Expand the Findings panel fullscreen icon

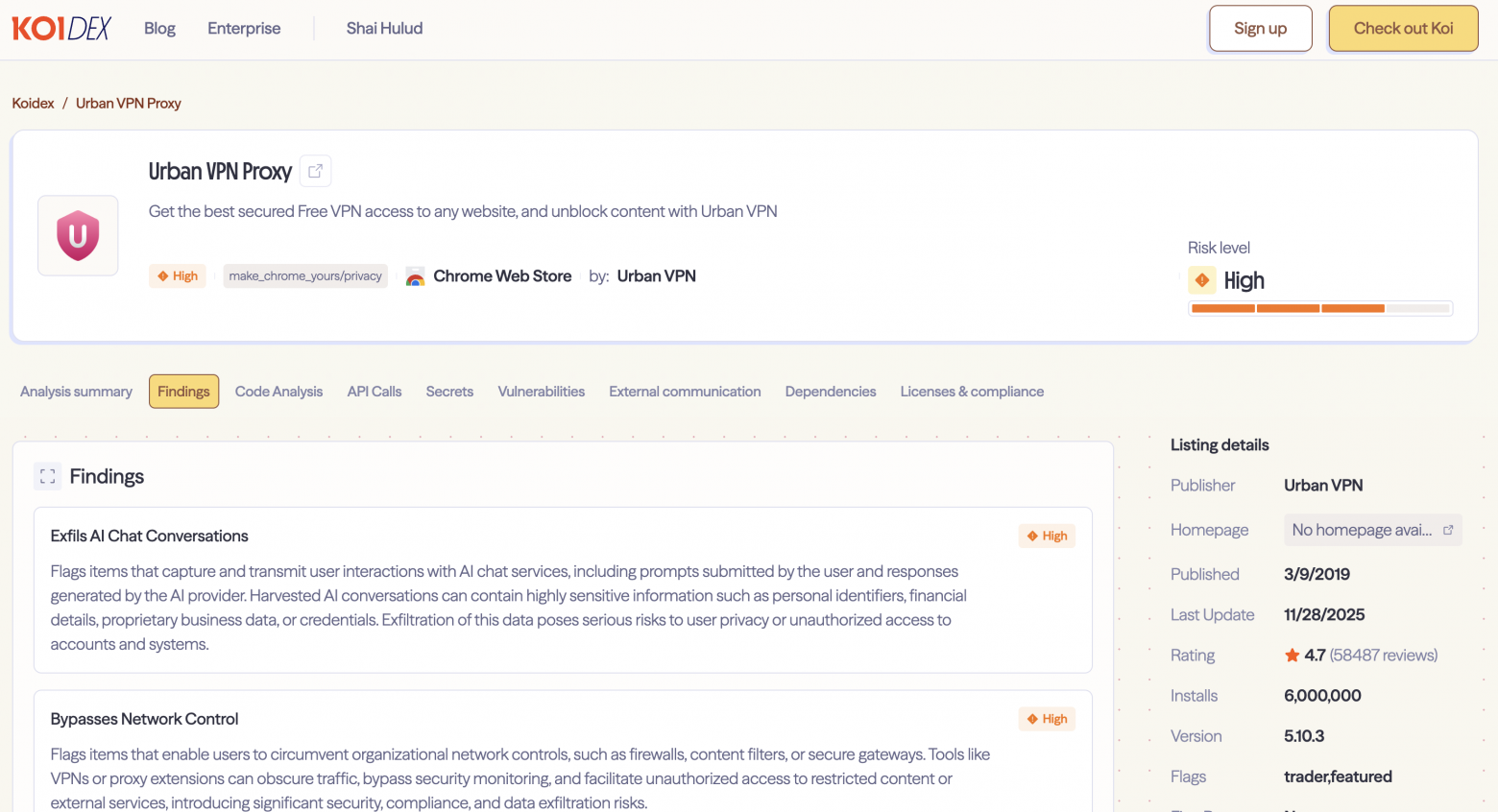click(x=47, y=476)
